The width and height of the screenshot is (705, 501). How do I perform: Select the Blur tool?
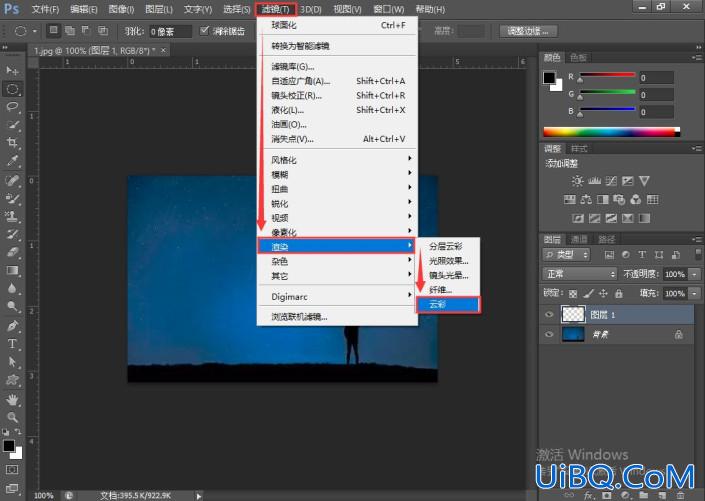(x=12, y=288)
